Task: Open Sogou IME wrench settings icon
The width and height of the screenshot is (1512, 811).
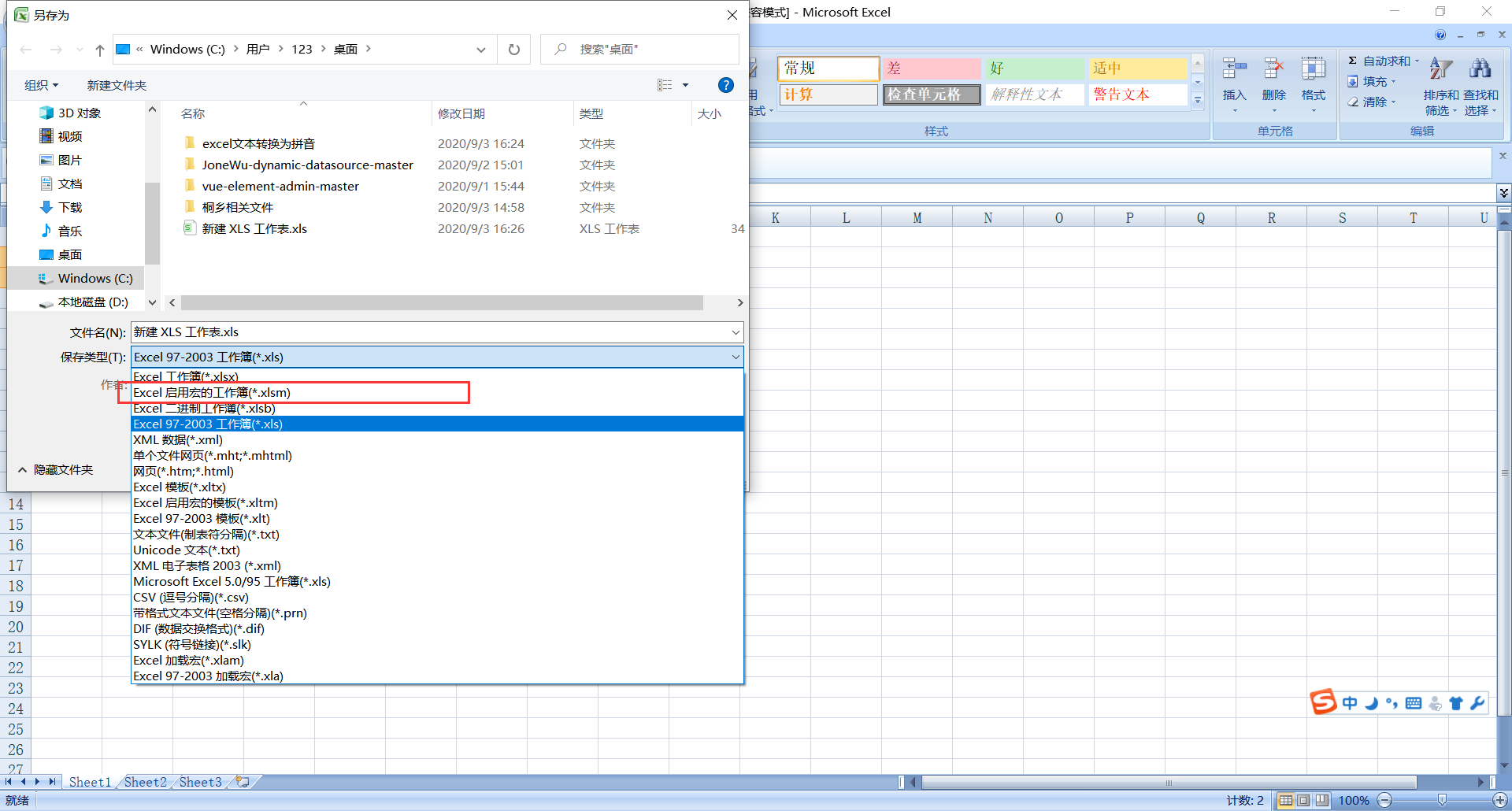Action: (1477, 703)
